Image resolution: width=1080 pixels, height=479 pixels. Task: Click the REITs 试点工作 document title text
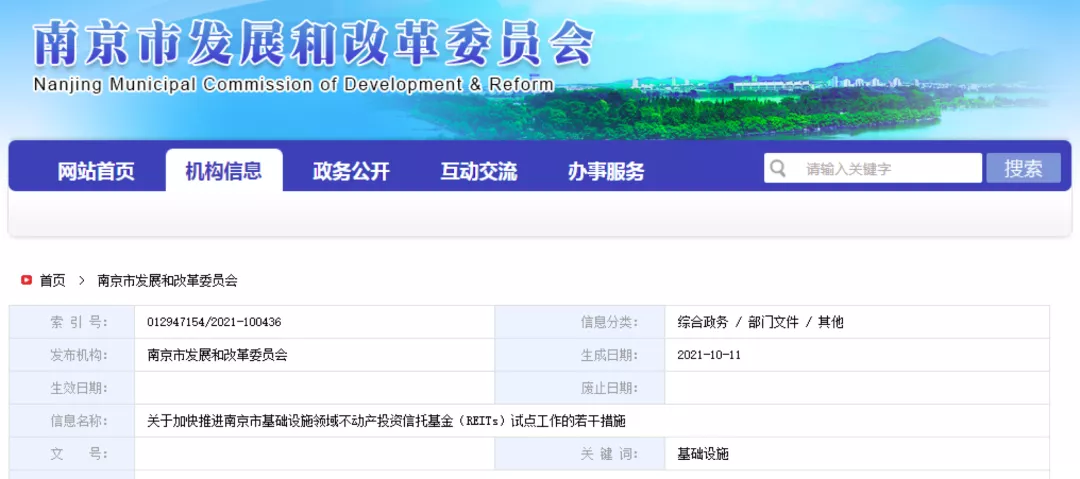[x=386, y=421]
